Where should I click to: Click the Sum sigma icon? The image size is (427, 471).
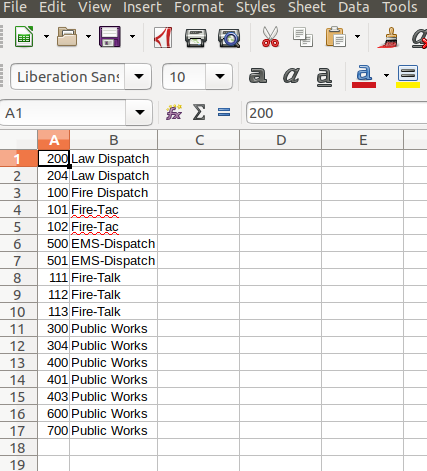pos(199,112)
